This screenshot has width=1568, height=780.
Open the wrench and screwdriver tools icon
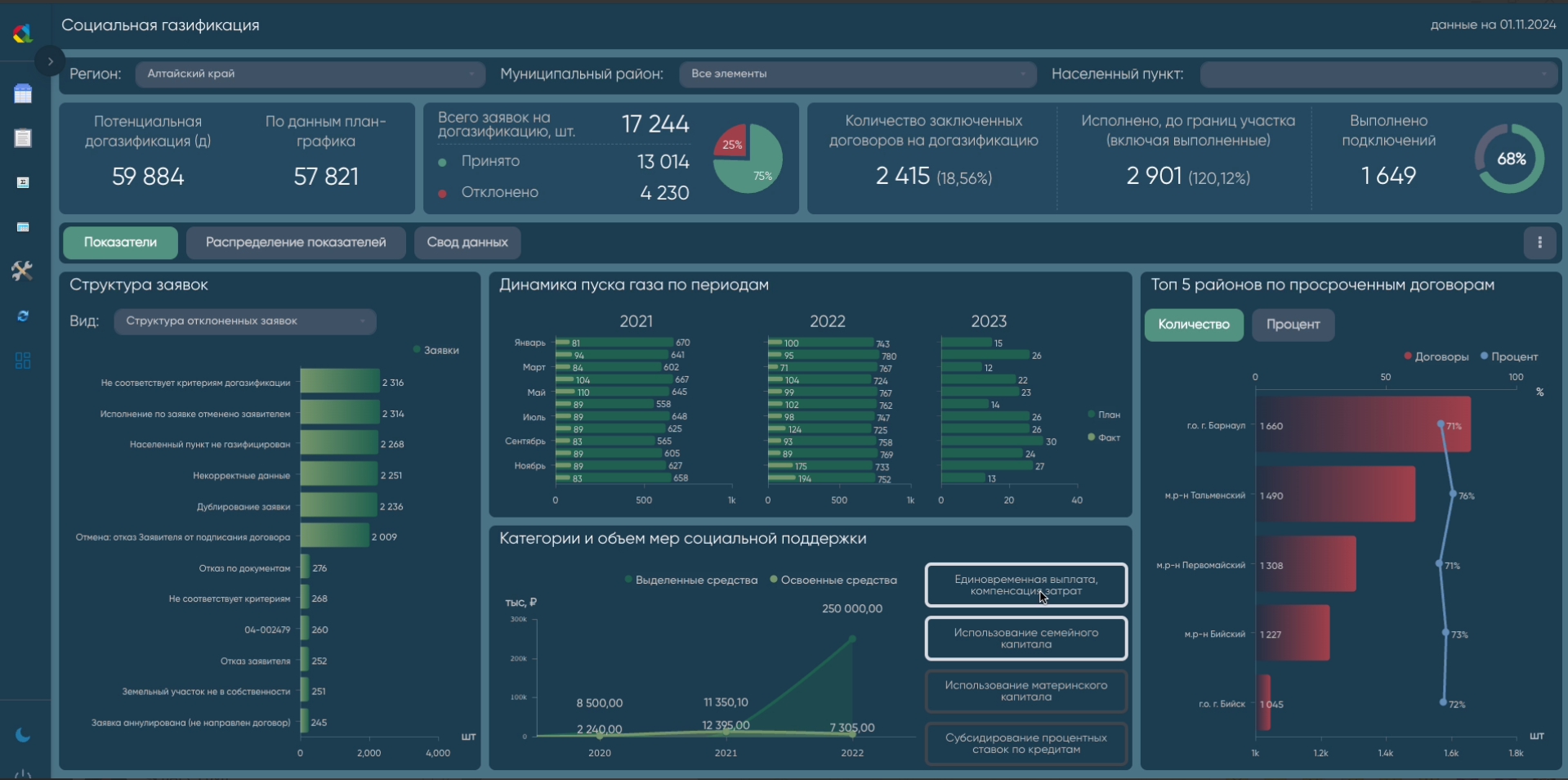pos(22,271)
